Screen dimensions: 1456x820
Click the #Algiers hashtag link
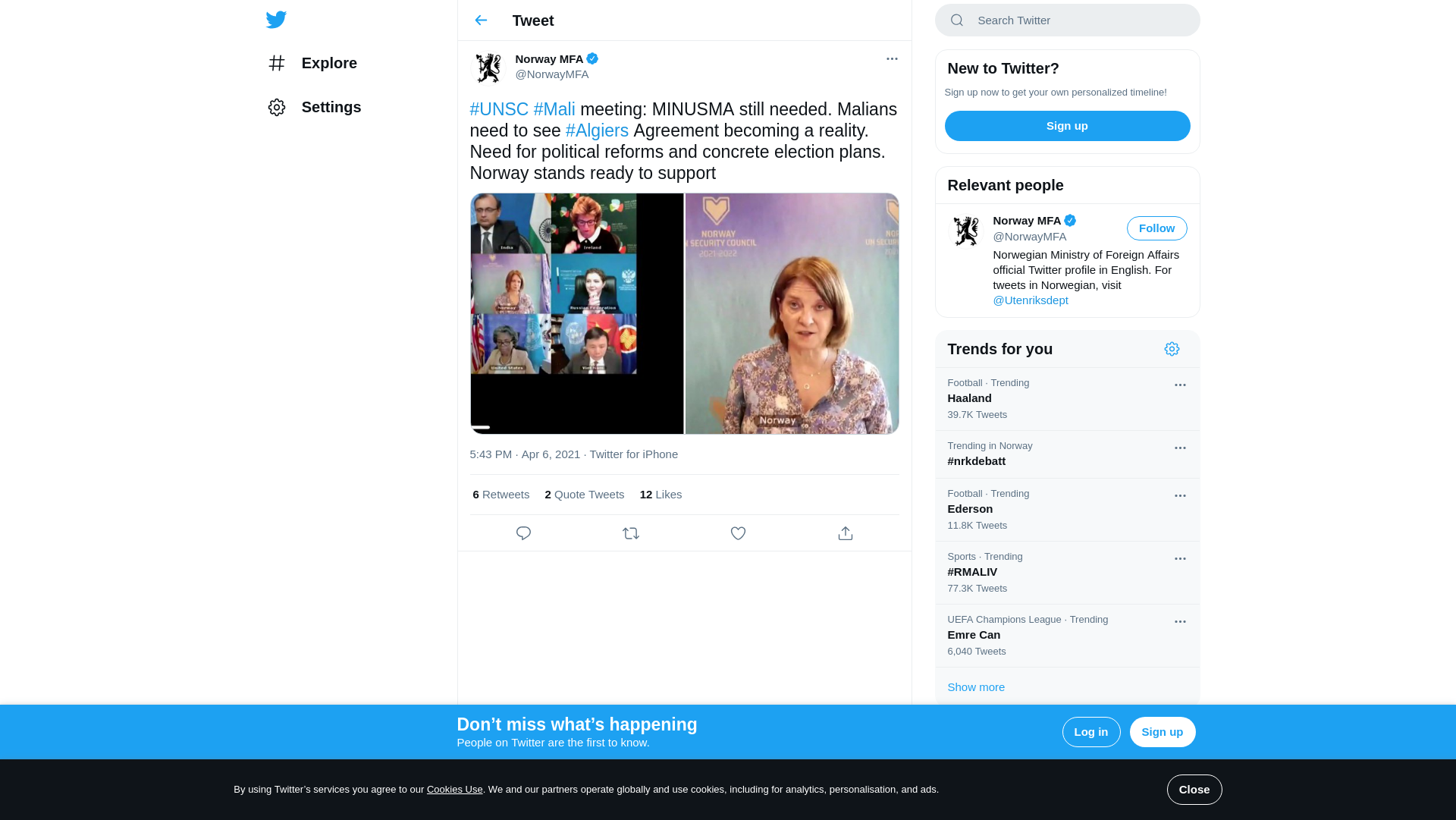pyautogui.click(x=597, y=130)
